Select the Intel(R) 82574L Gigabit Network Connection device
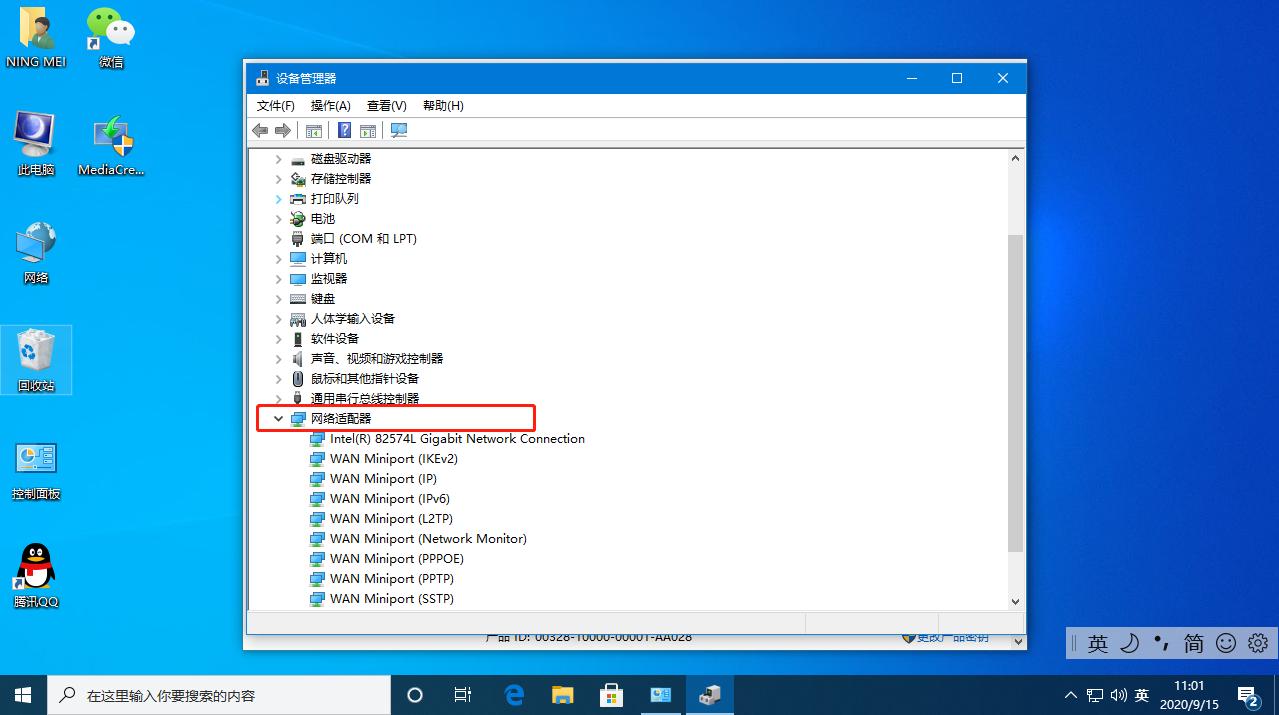Screen dimensions: 1279x715 click(x=457, y=438)
